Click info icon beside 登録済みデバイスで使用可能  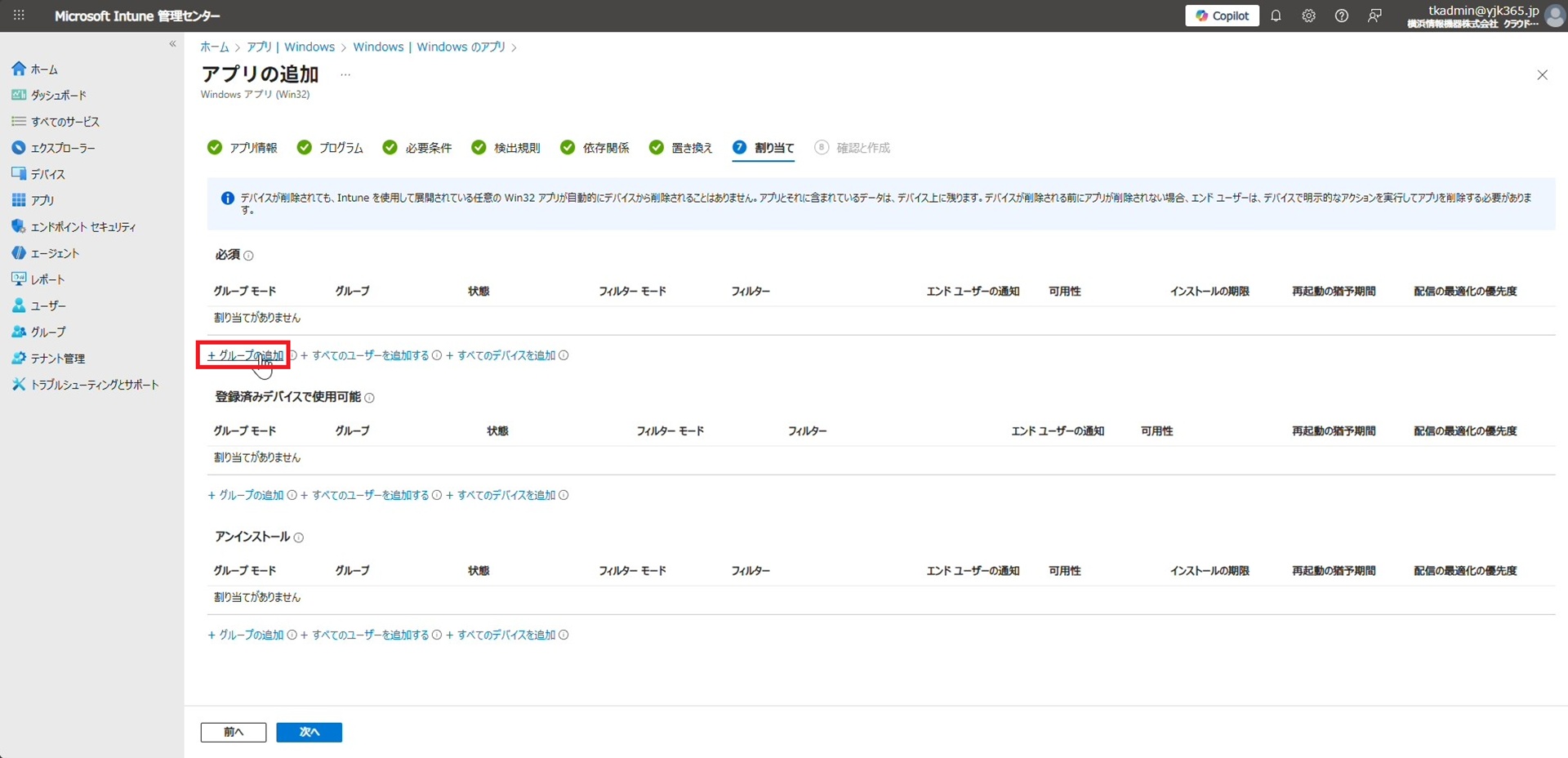tap(369, 398)
